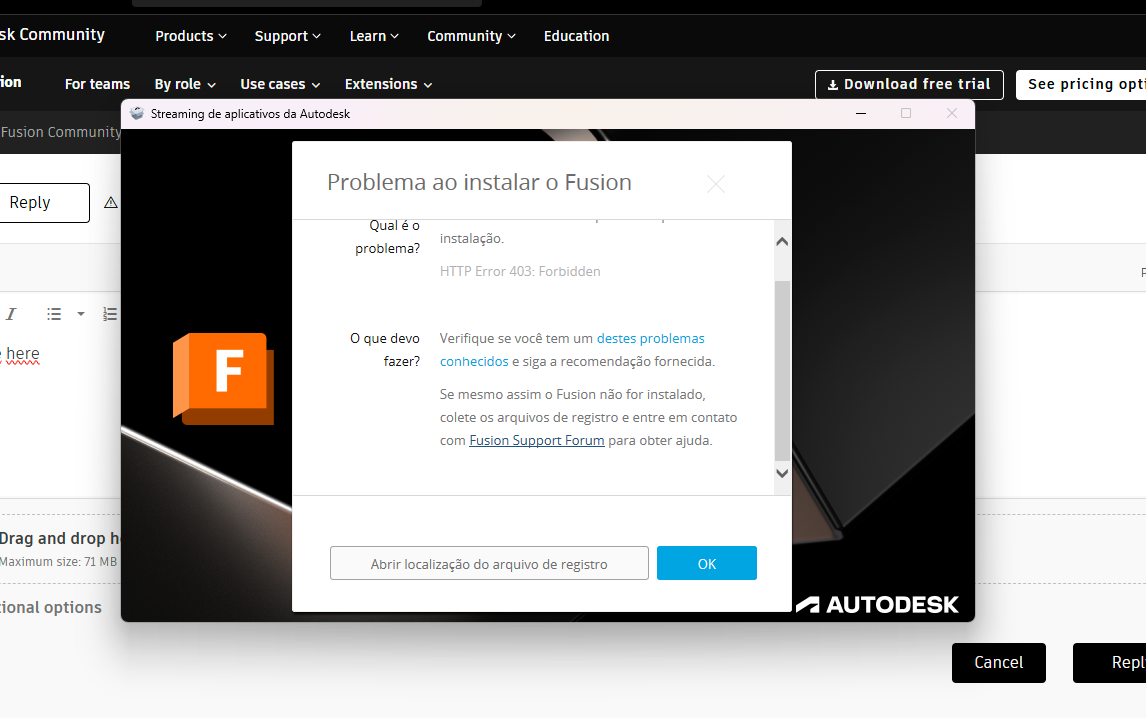This screenshot has height=725, width=1146.
Task: Maximize the Autodesk streaming window
Action: tap(906, 113)
